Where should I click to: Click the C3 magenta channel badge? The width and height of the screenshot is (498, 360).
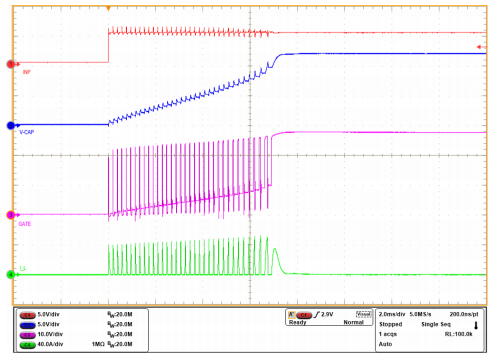pyautogui.click(x=28, y=335)
